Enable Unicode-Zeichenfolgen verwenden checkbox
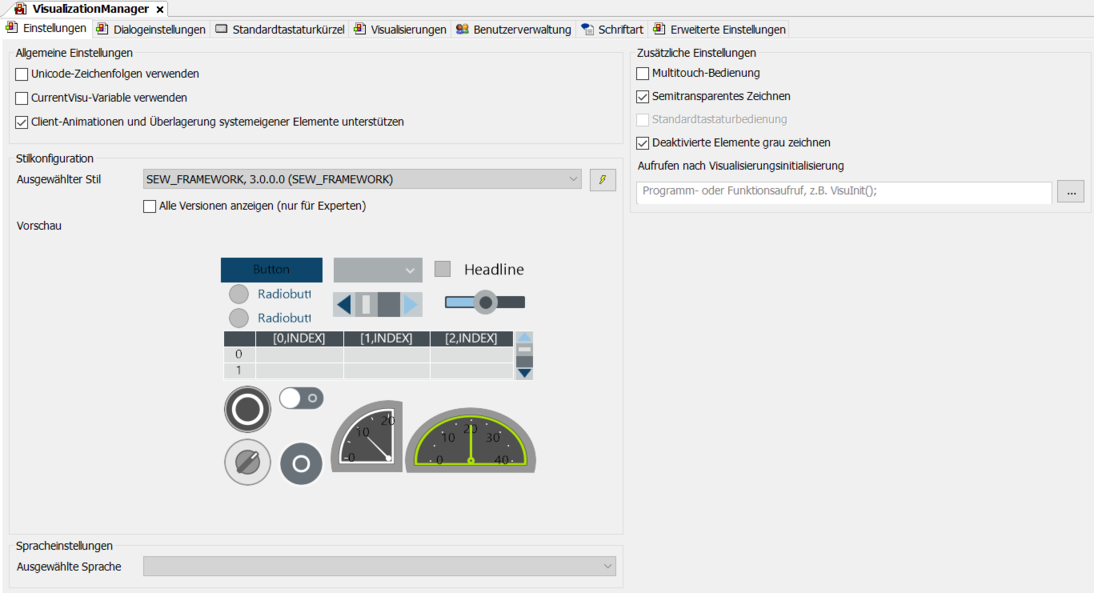The width and height of the screenshot is (1094, 593). coord(22,74)
